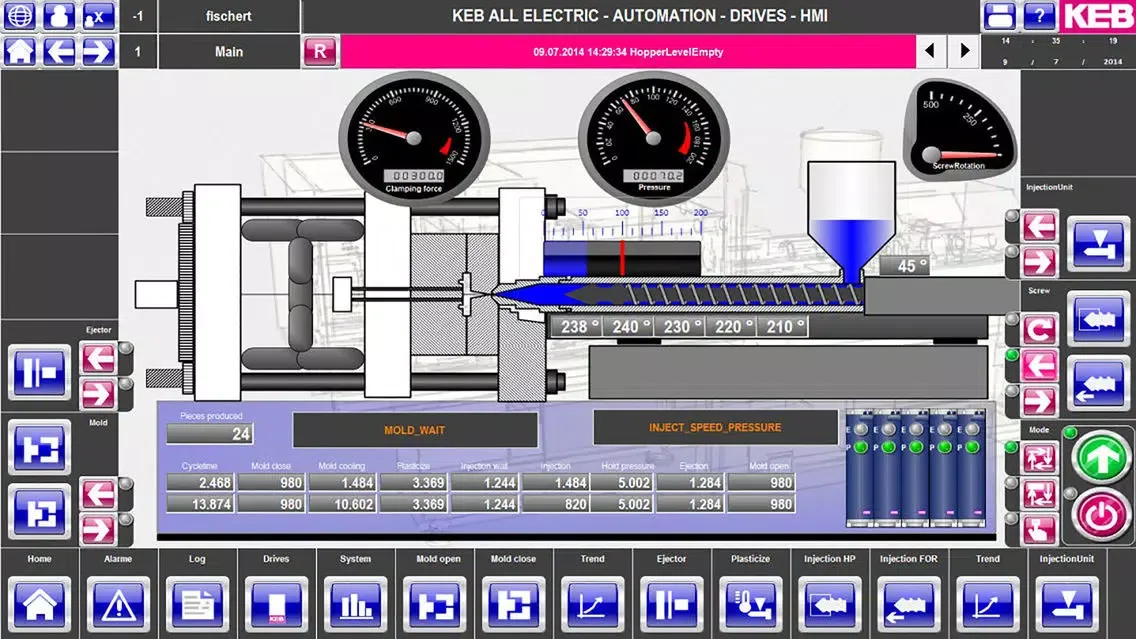Screen dimensions: 1136x639
Task: Click the Clamping force gauge
Action: tap(414, 139)
